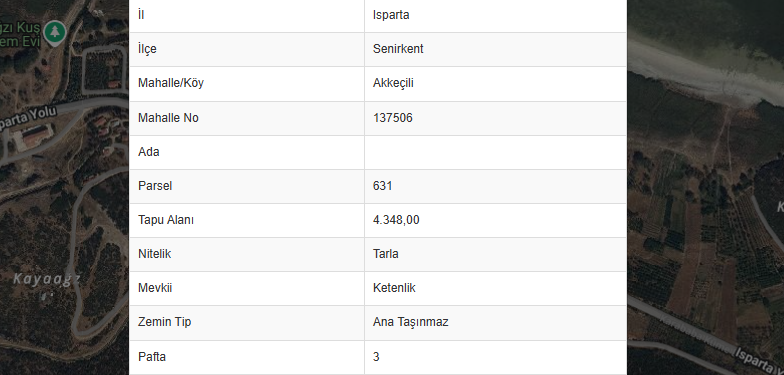784x375 pixels.
Task: Click the empty Ada value cell
Action: (496, 152)
